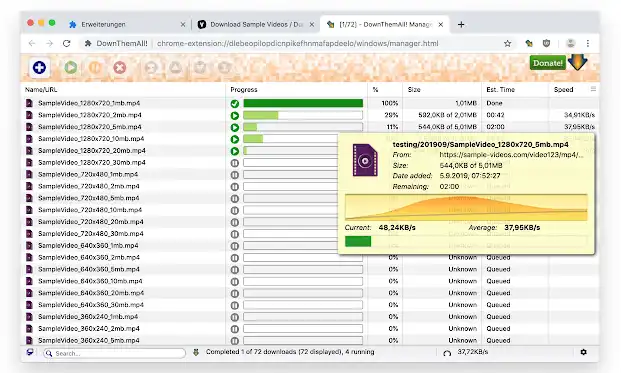Bookmark this page with star icon
This screenshot has width=621, height=373.
click(507, 44)
